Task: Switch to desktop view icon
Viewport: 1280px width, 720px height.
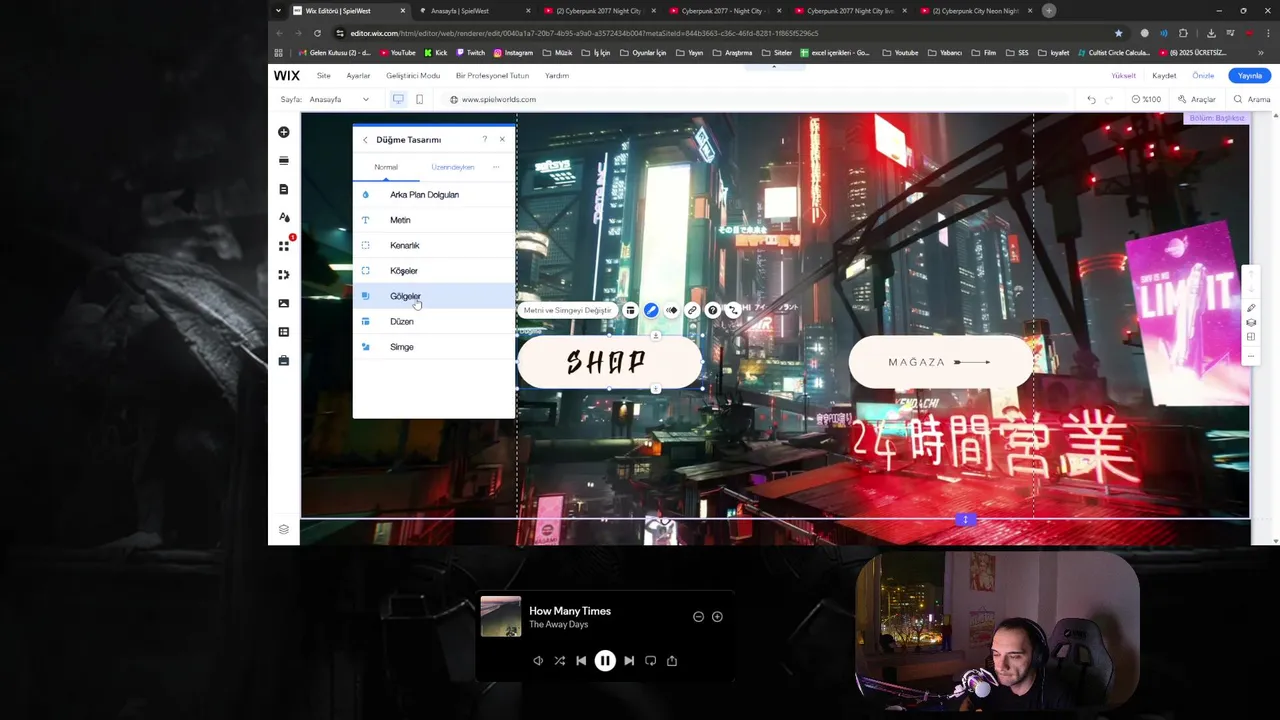Action: (398, 99)
